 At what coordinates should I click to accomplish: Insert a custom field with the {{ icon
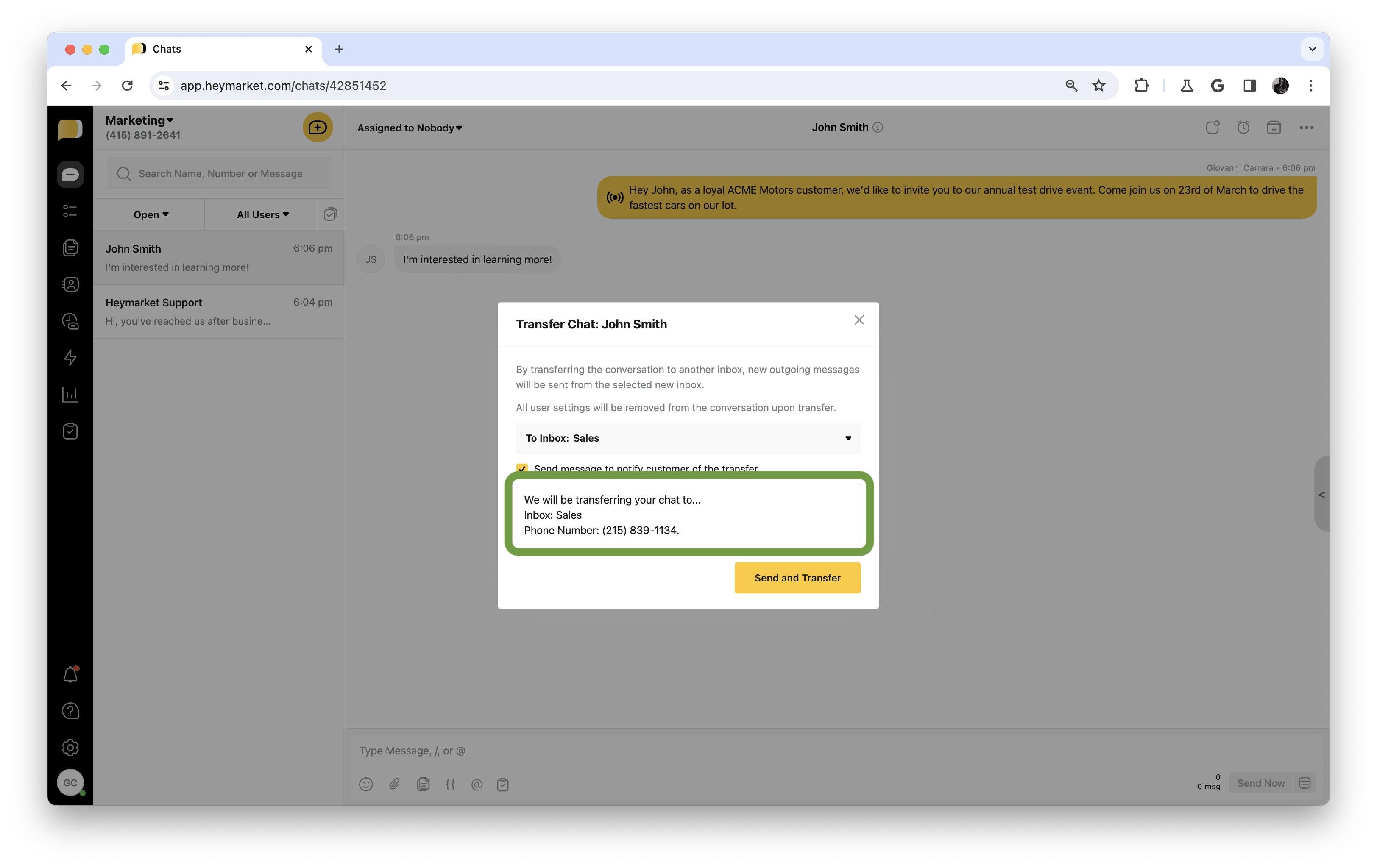coord(451,784)
